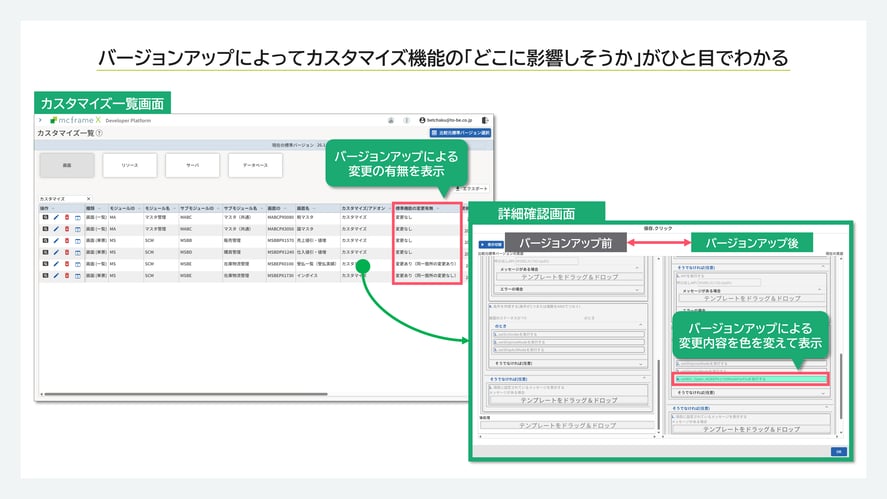This screenshot has height=499, width=887.
Task: Click the blue 比較元標準バージョン選択 button
Action: coord(460,132)
